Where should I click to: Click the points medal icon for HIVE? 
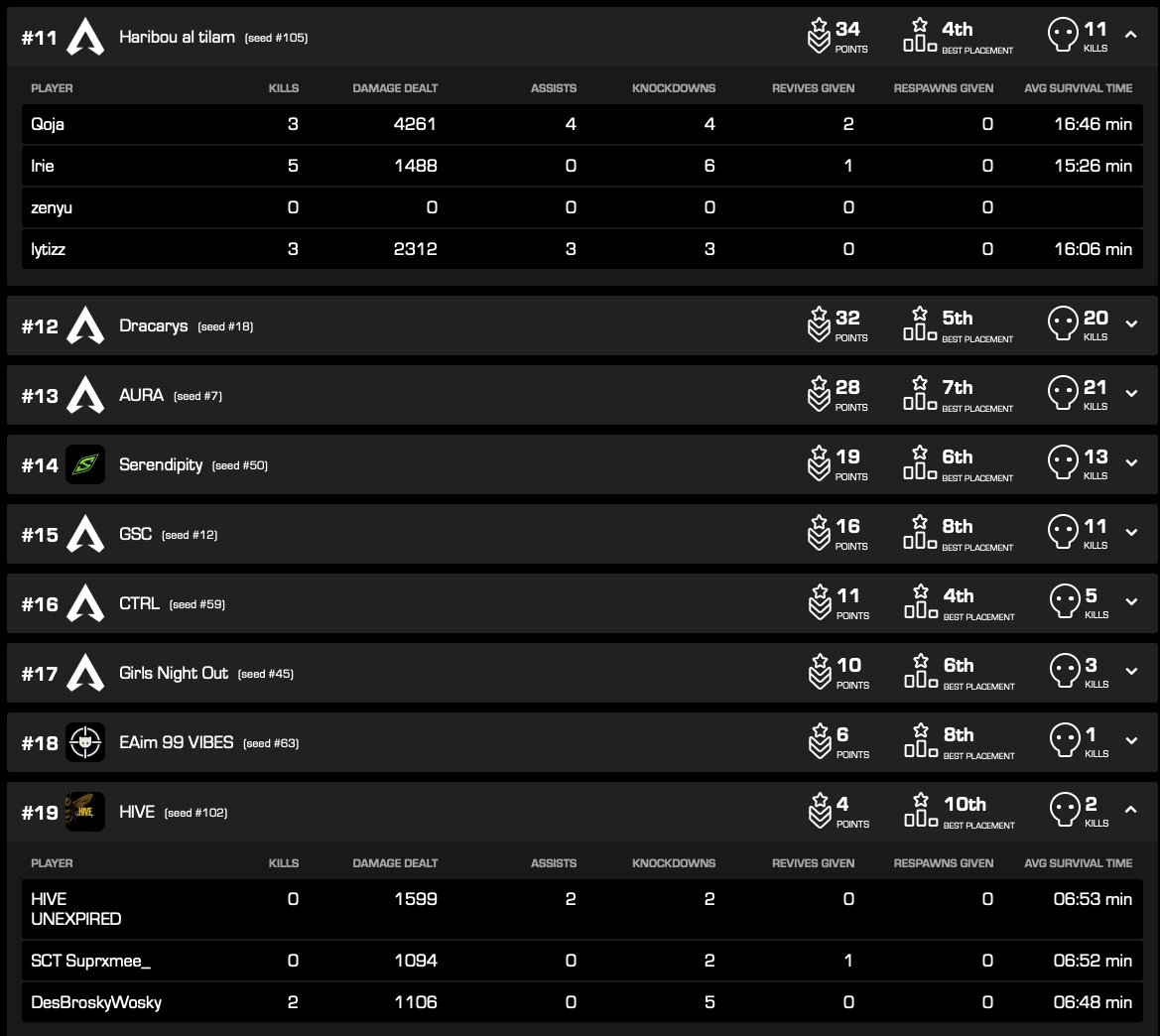pyautogui.click(x=820, y=811)
